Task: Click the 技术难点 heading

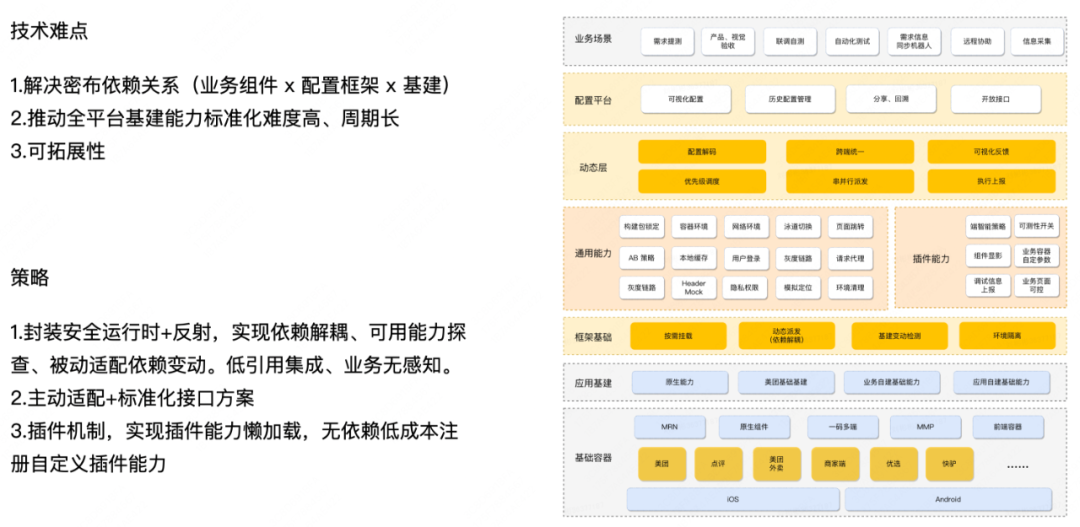Action: 50,32
